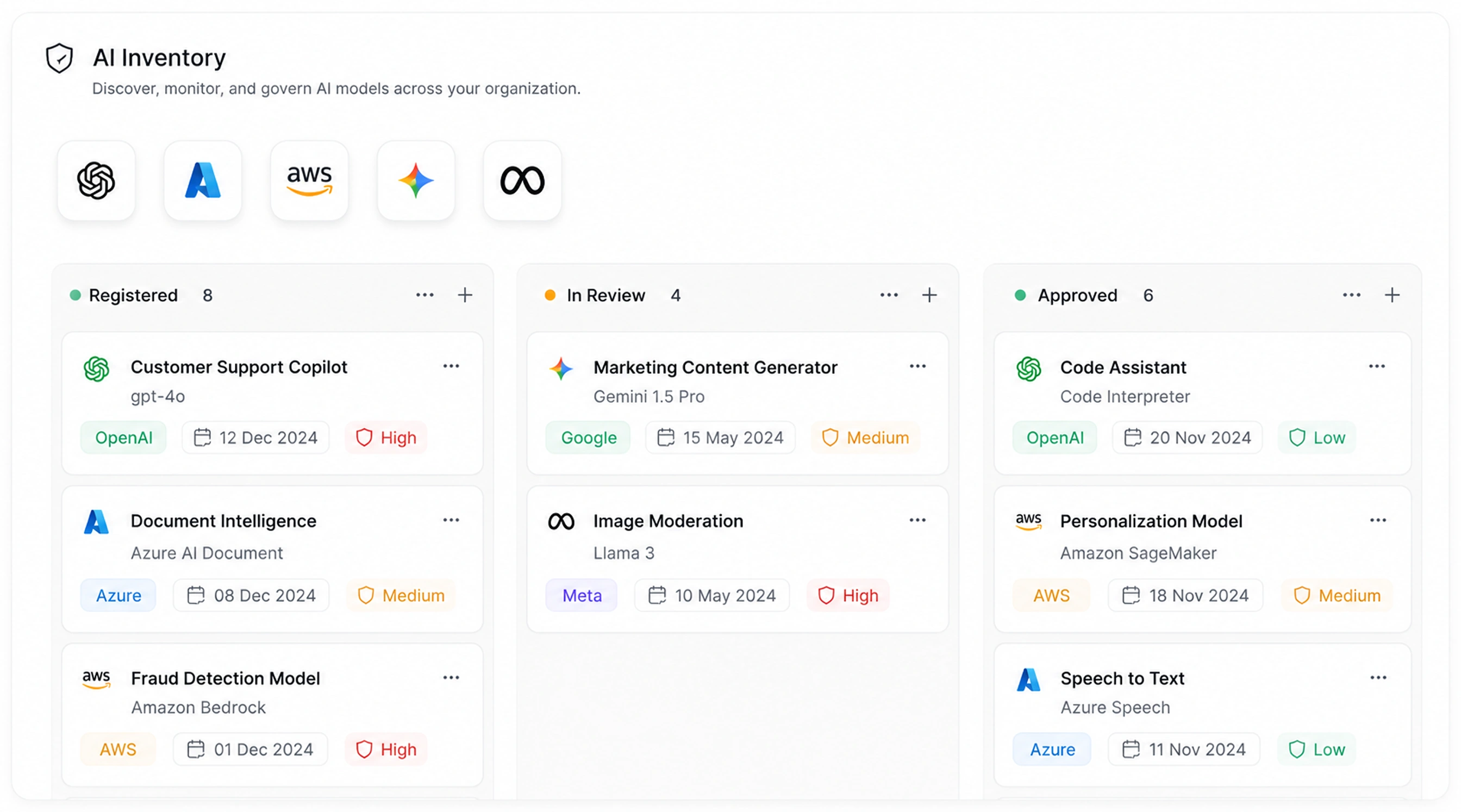Click the AI Inventory shield icon
Image resolution: width=1461 pixels, height=812 pixels.
click(60, 58)
